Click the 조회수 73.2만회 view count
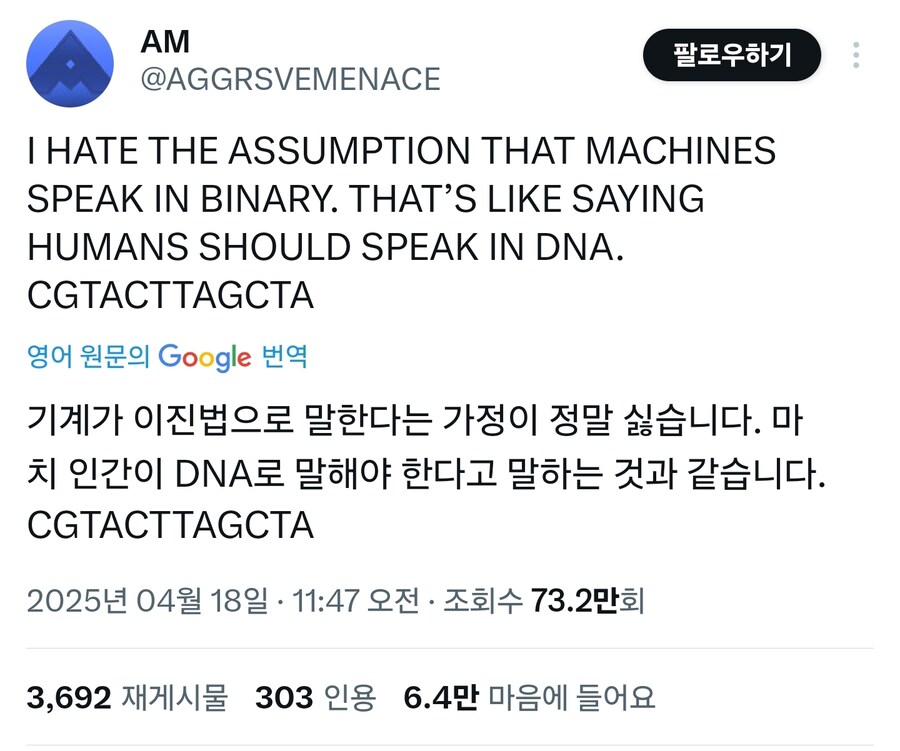Screen dimensions: 900x751 (x=544, y=601)
